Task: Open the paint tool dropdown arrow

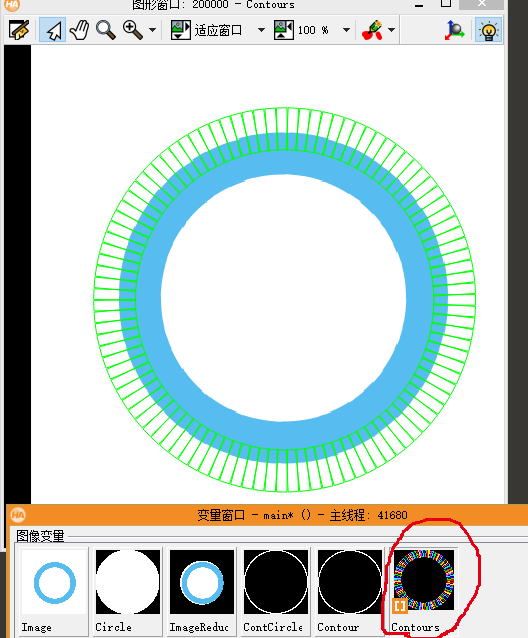Action: point(391,30)
